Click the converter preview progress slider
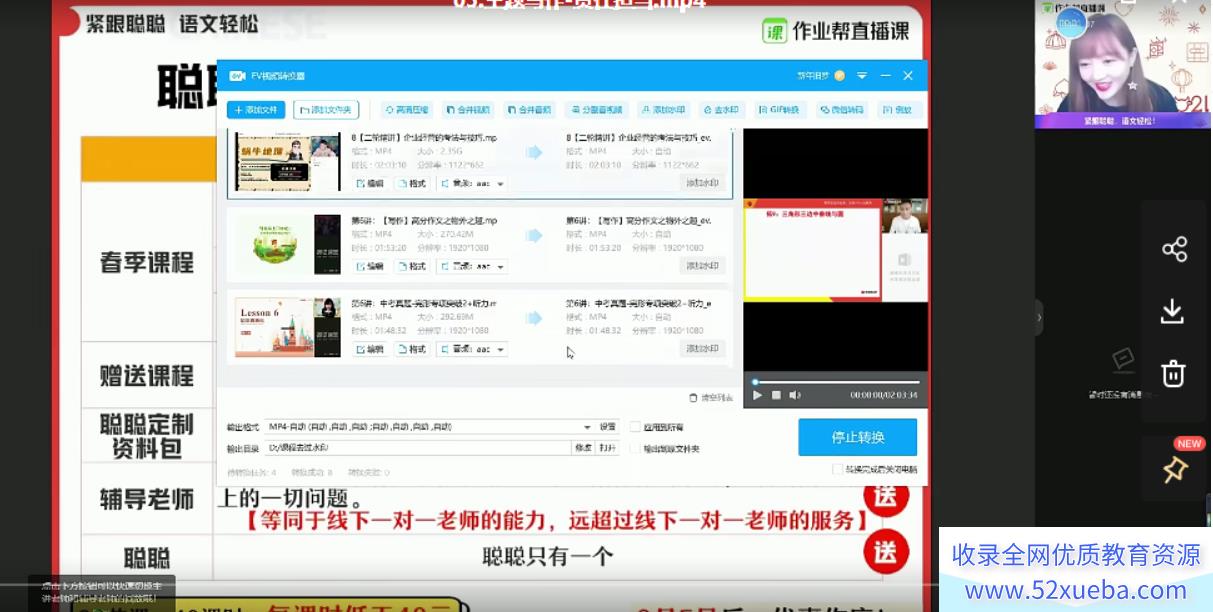1213x612 pixels. (x=836, y=382)
